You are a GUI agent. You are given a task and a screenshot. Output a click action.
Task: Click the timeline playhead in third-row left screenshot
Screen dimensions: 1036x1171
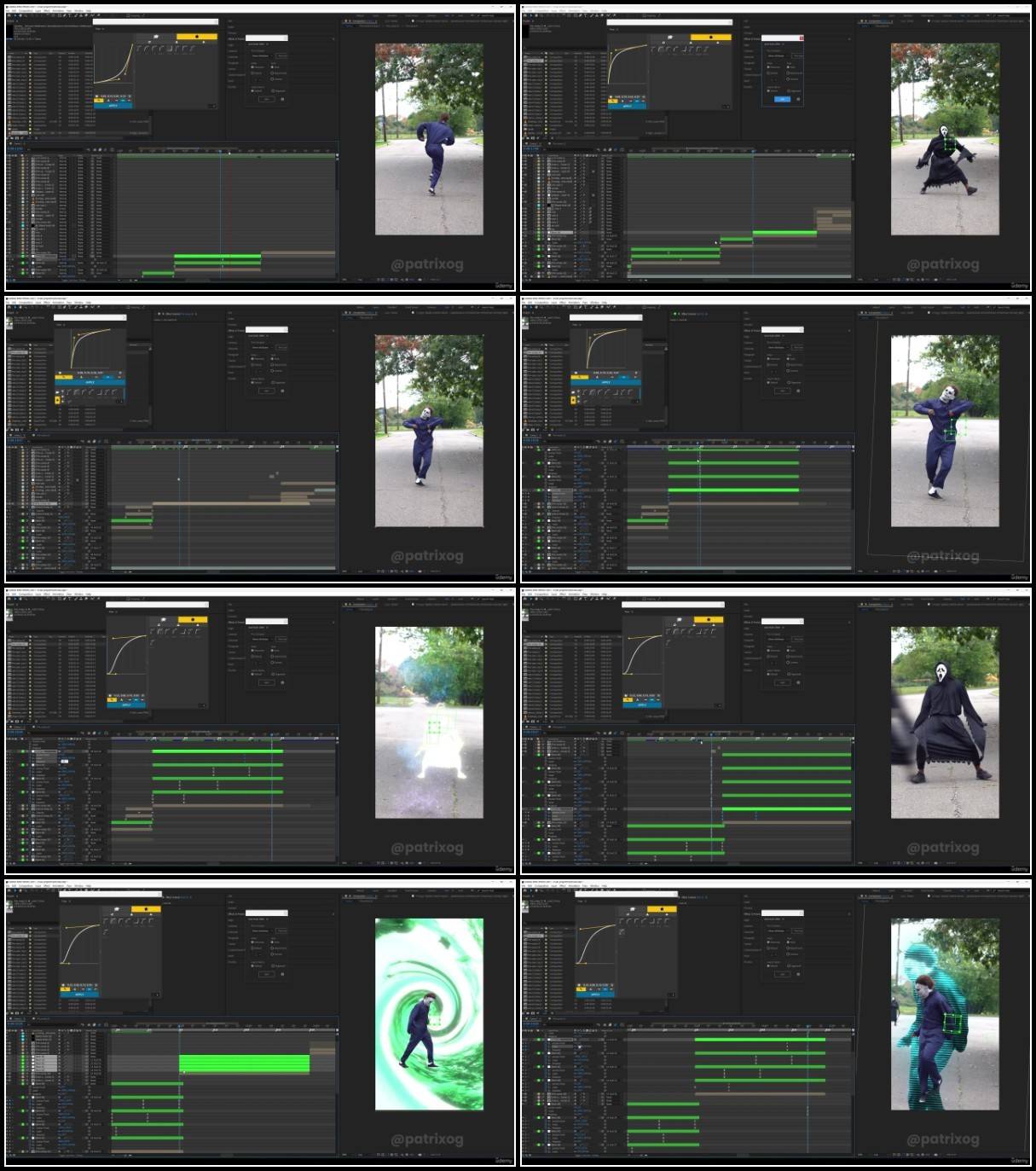(272, 736)
